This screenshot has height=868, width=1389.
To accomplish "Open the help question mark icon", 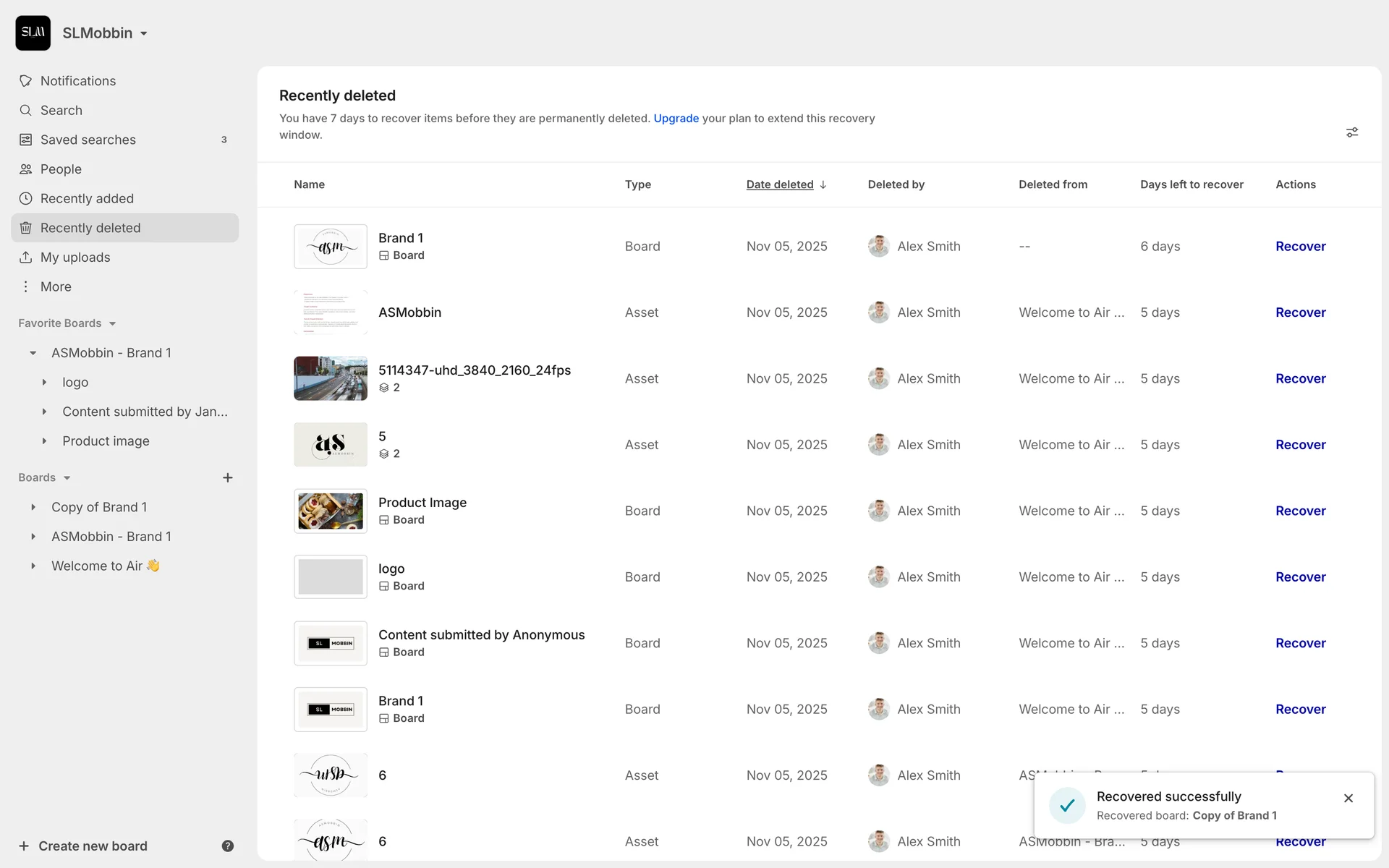I will (228, 846).
